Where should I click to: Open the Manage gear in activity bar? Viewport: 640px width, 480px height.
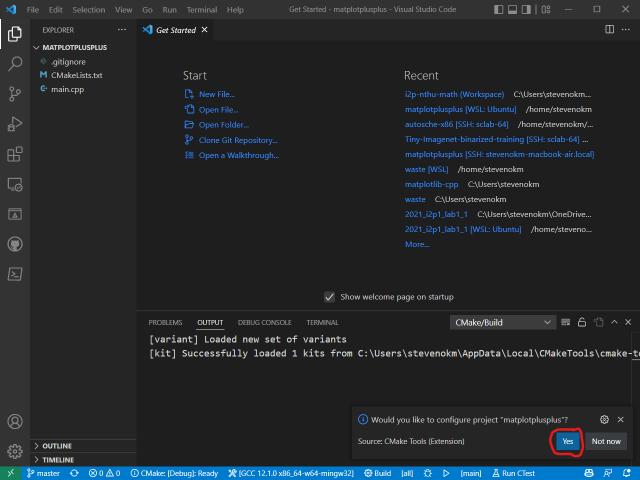coord(15,451)
